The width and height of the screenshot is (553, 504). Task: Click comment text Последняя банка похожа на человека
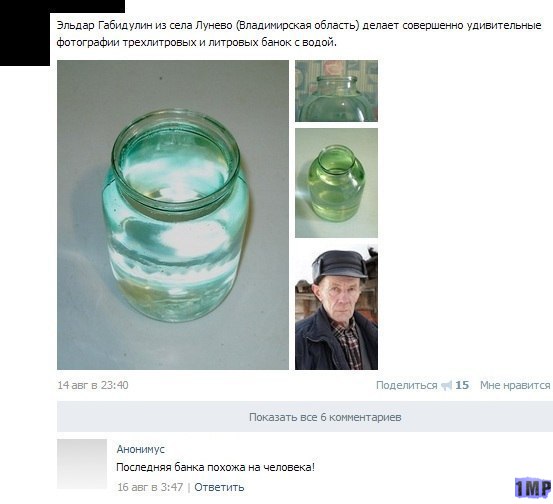(x=215, y=468)
